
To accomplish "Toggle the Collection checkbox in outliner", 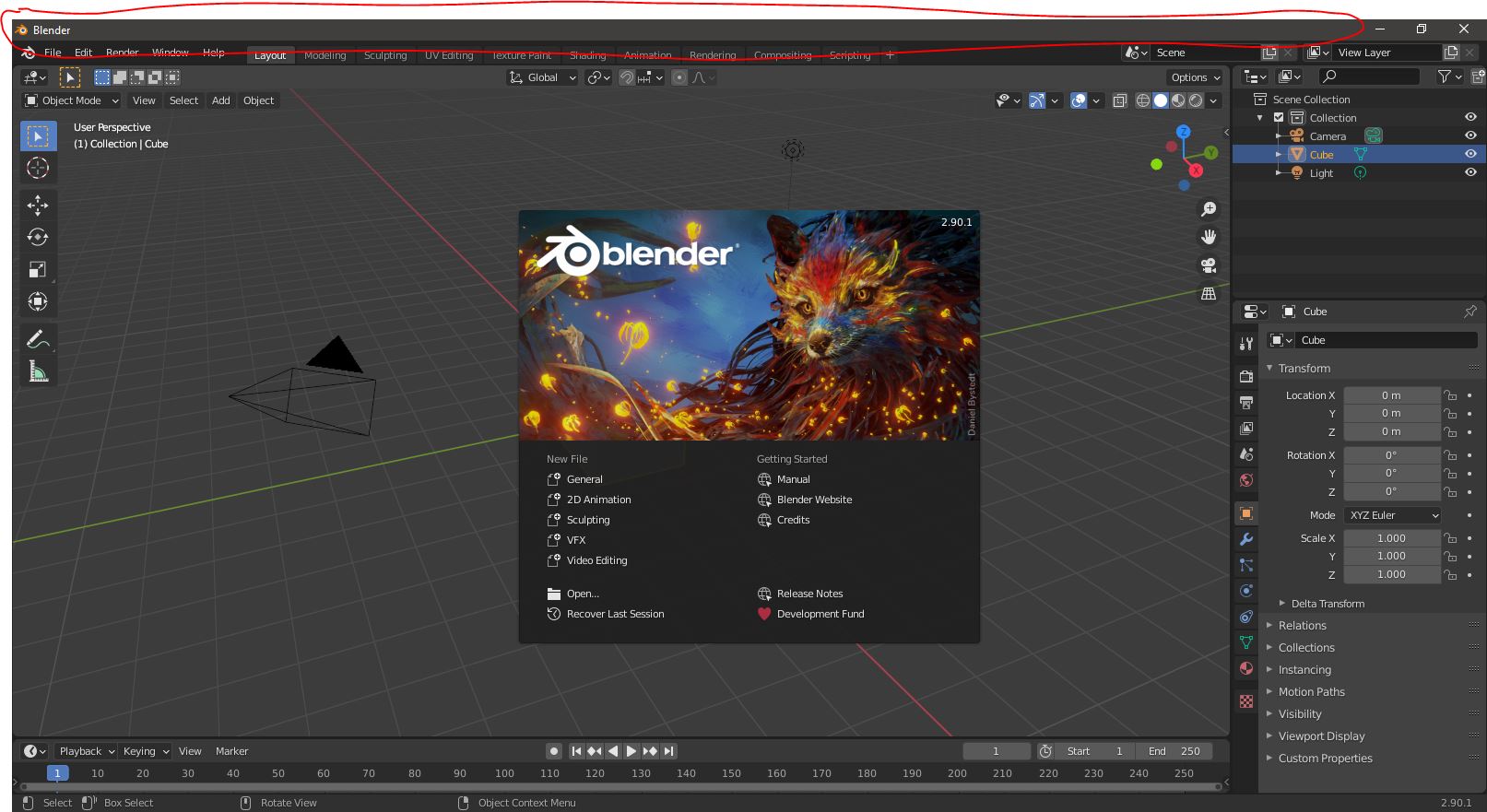I will (x=1279, y=118).
